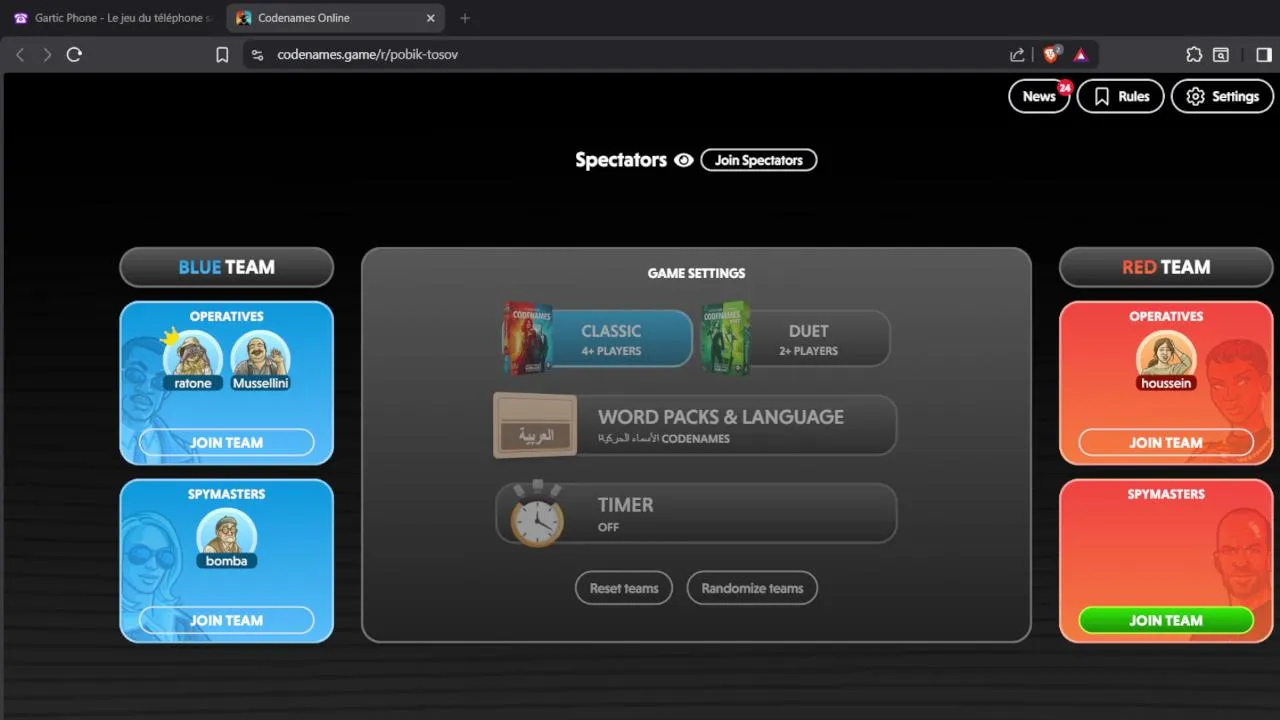This screenshot has width=1280, height=720.
Task: Click the Brave Rewards triangle icon
Action: (x=1081, y=55)
